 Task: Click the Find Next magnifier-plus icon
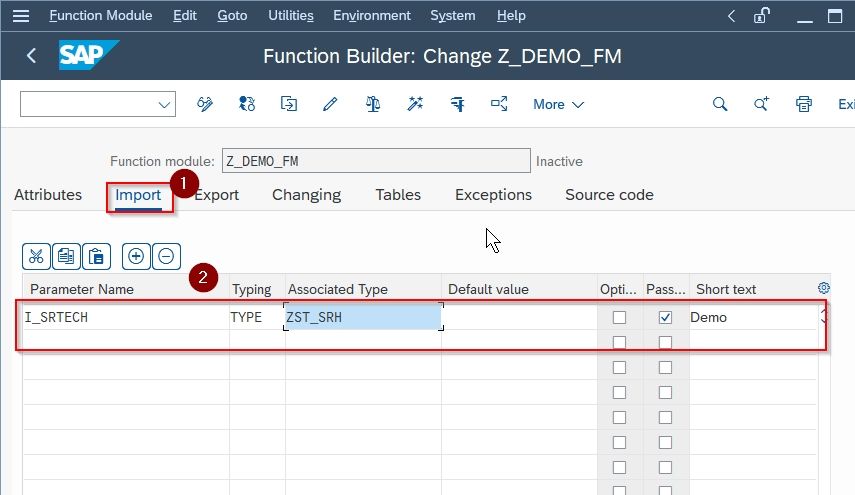[761, 104]
